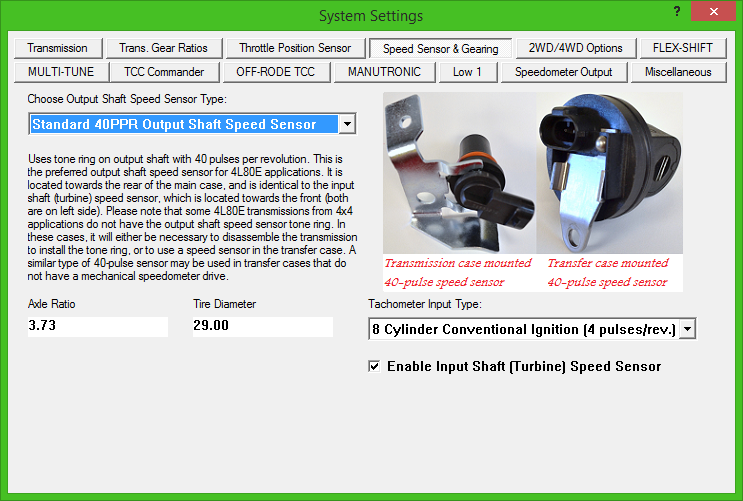Close the System Settings window

click(x=716, y=14)
